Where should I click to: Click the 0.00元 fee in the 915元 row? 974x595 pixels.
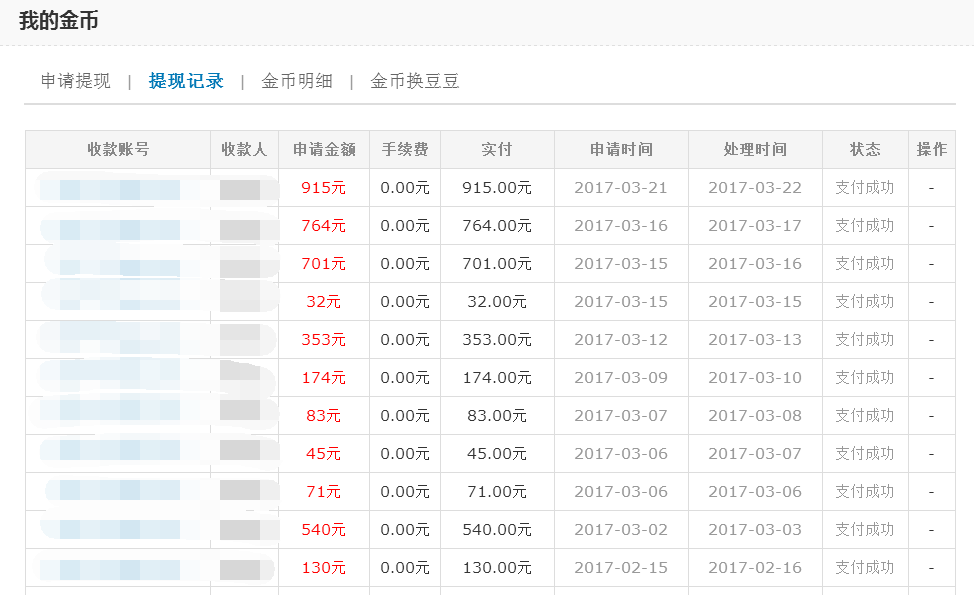(405, 188)
